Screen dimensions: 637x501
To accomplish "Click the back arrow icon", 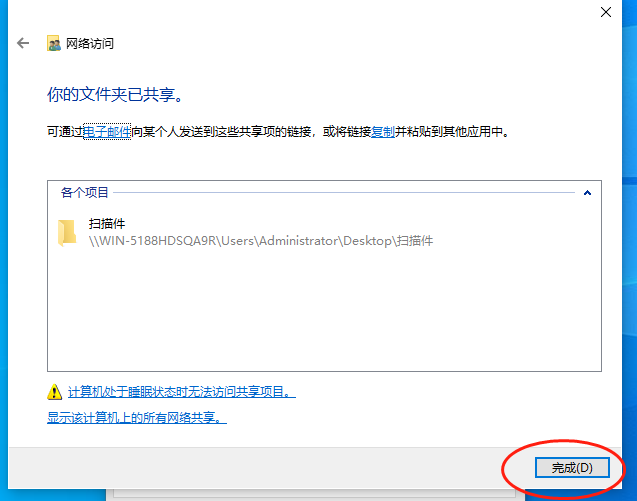I will tap(23, 43).
